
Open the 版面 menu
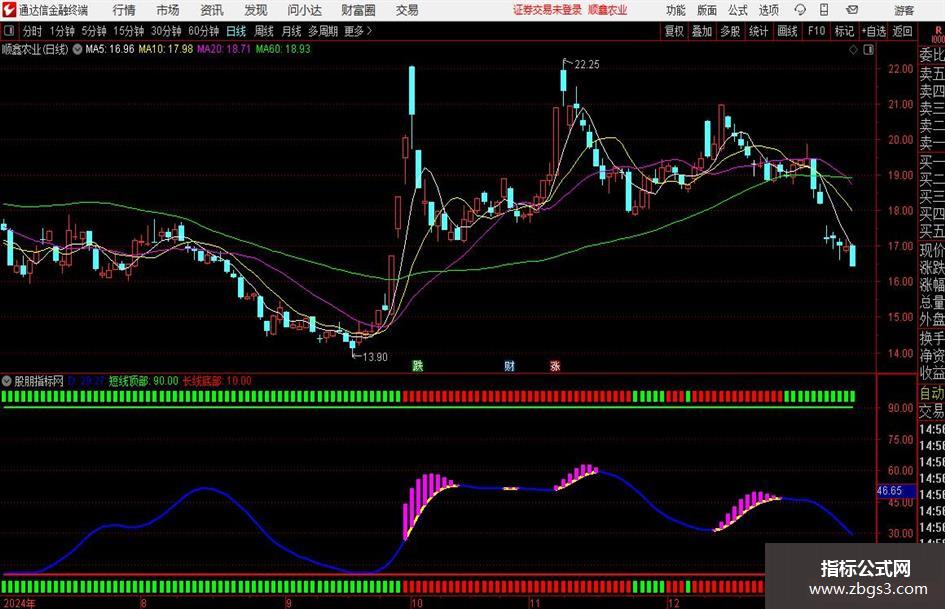[707, 10]
